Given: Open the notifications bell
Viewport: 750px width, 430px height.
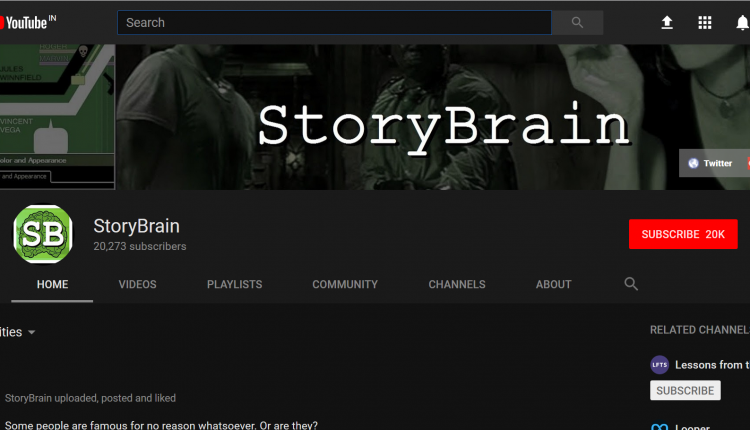Looking at the screenshot, I should click(742, 22).
